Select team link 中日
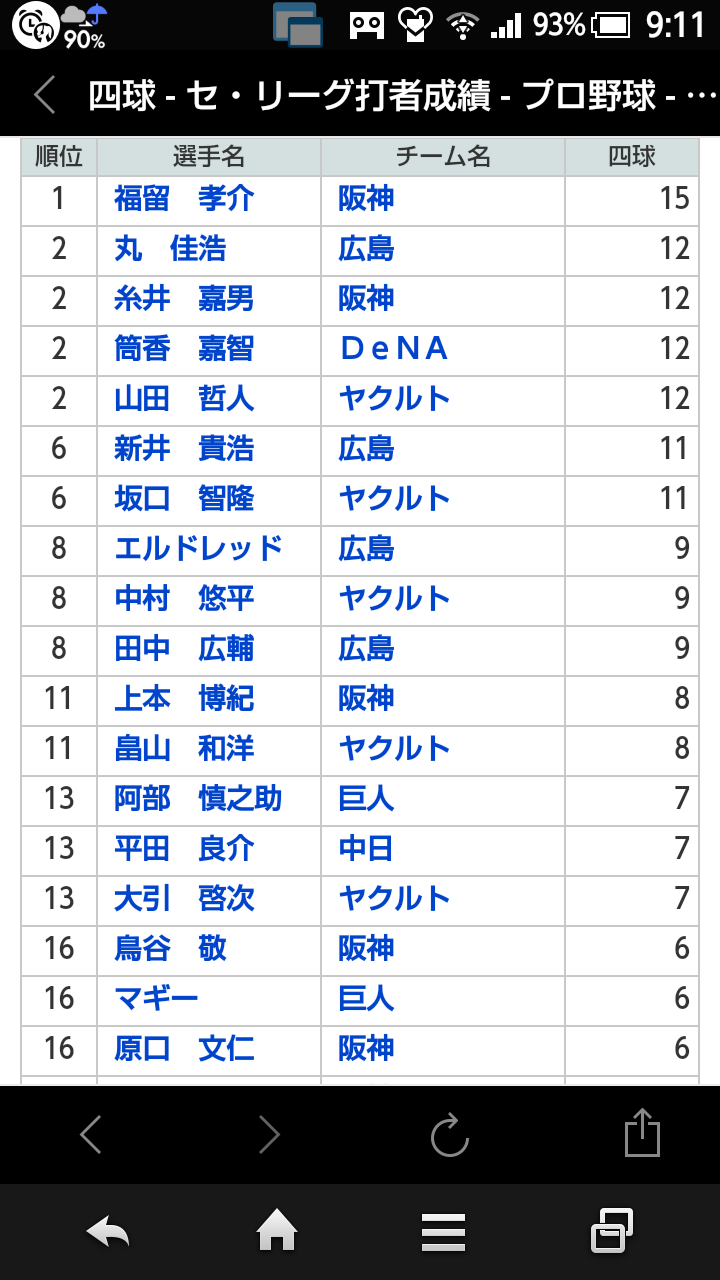Viewport: 720px width, 1280px height. coord(365,848)
